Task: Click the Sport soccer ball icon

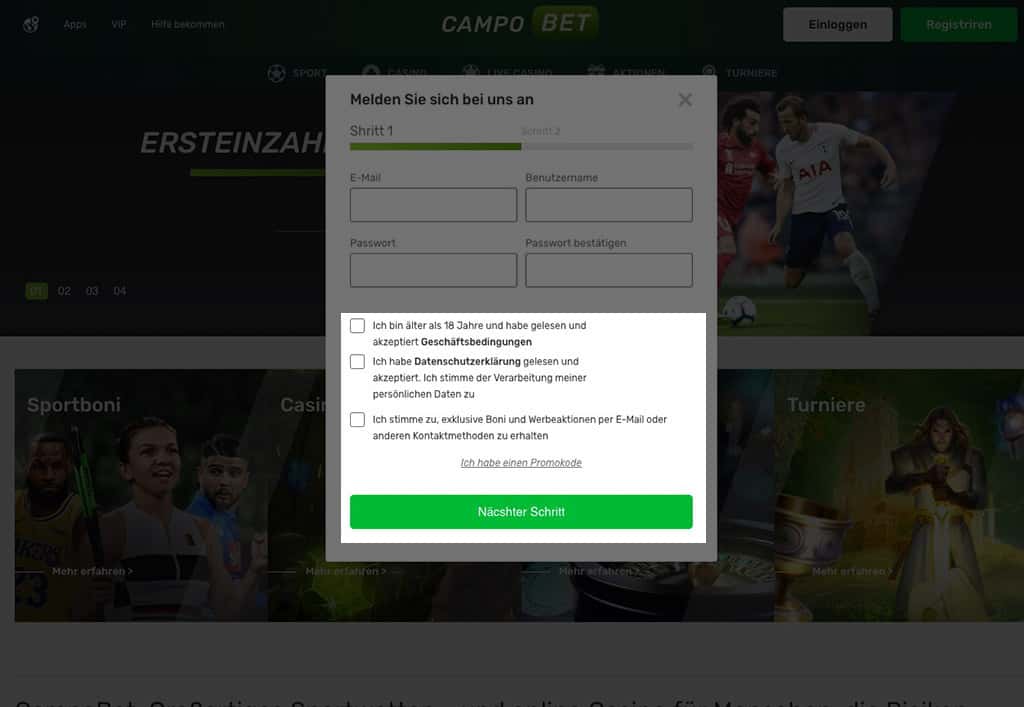Action: click(x=276, y=73)
